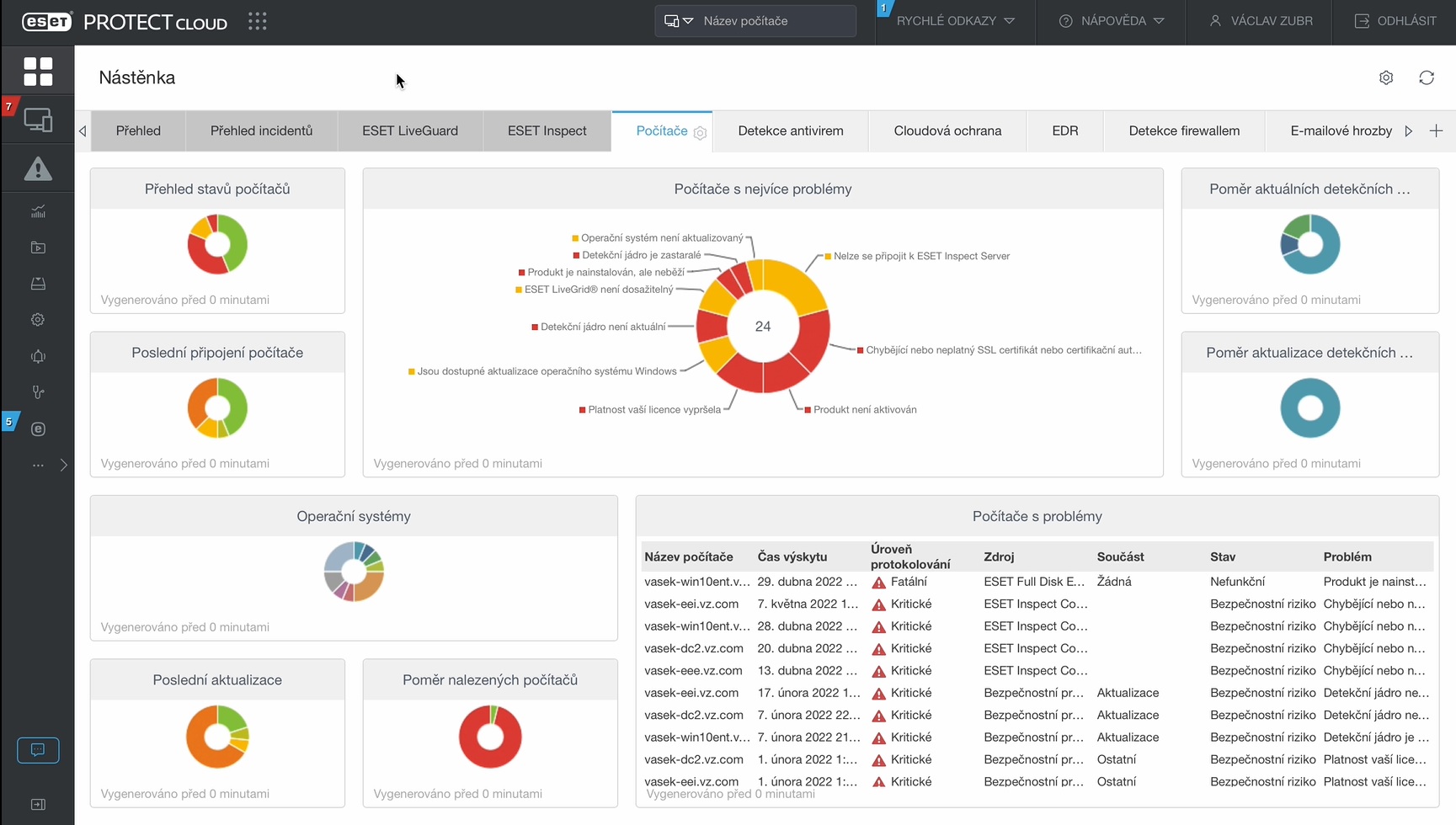Switch to the Přehled incidentů tab
Screen dimensions: 1456x825
[261, 130]
